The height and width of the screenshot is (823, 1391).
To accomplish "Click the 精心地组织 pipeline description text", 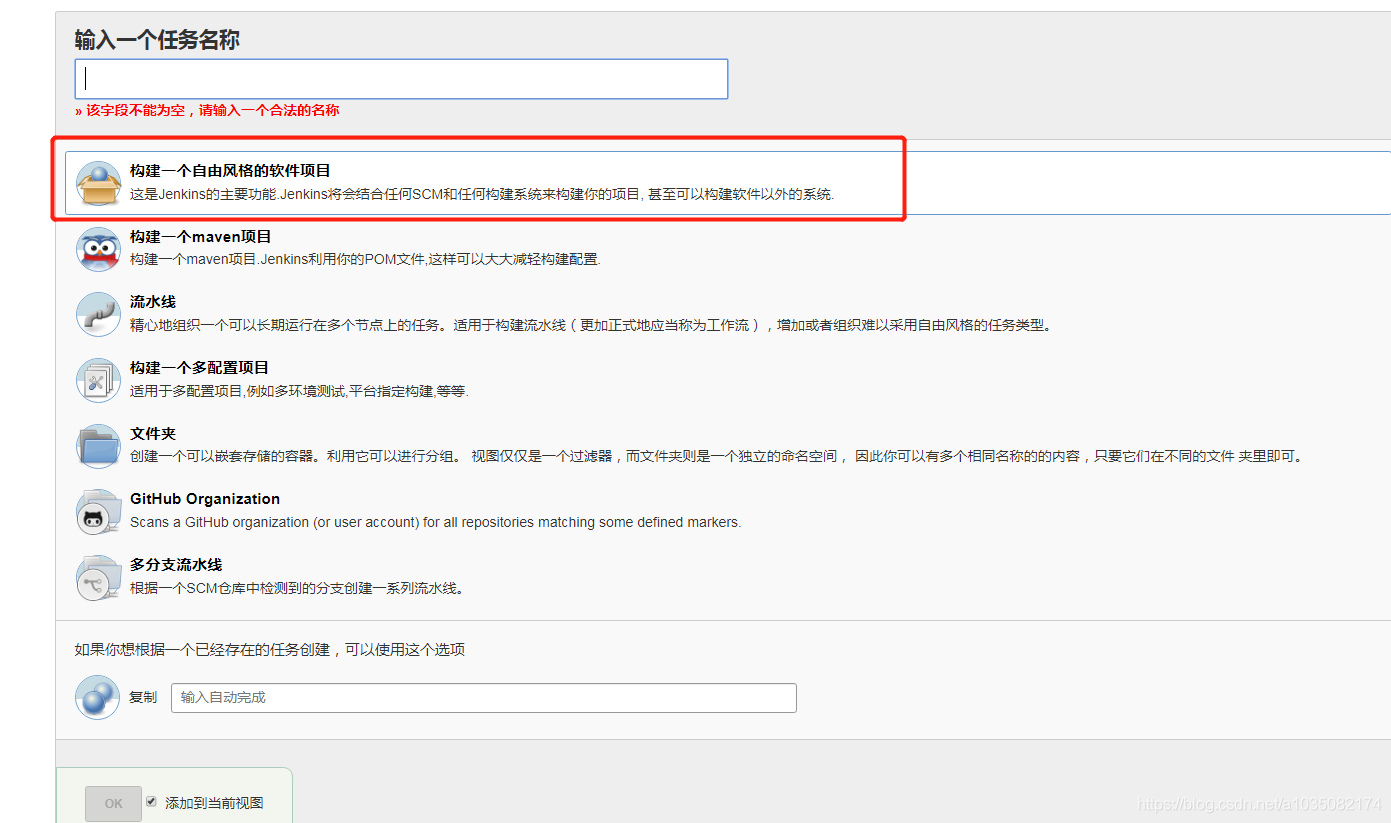I will coord(591,325).
